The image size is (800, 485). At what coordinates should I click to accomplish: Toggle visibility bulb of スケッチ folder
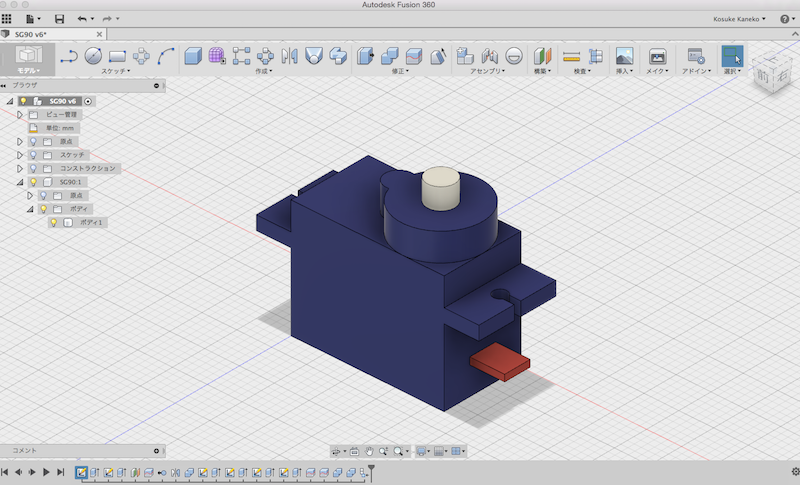[33, 155]
